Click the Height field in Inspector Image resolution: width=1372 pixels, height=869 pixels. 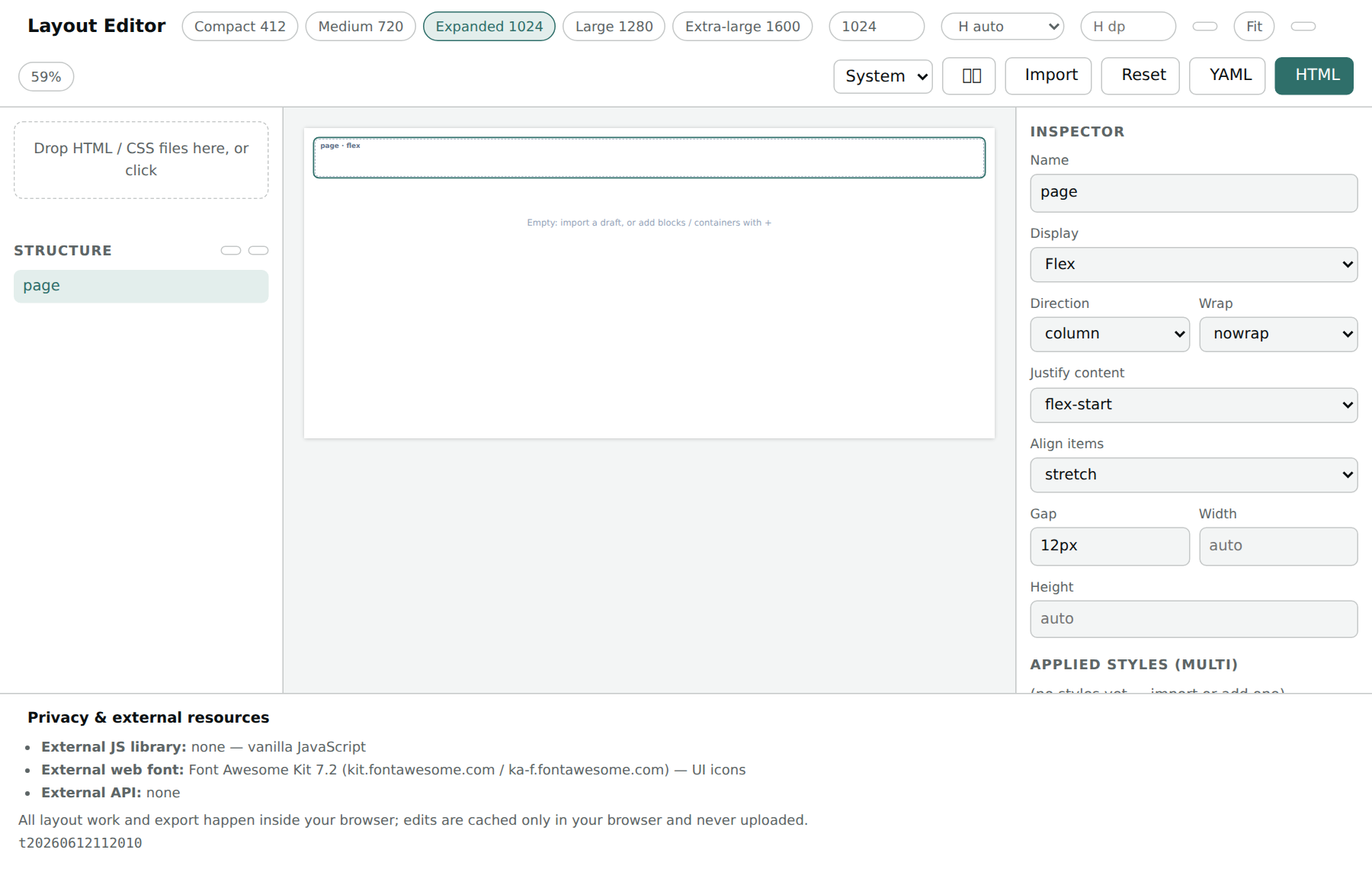click(1194, 619)
